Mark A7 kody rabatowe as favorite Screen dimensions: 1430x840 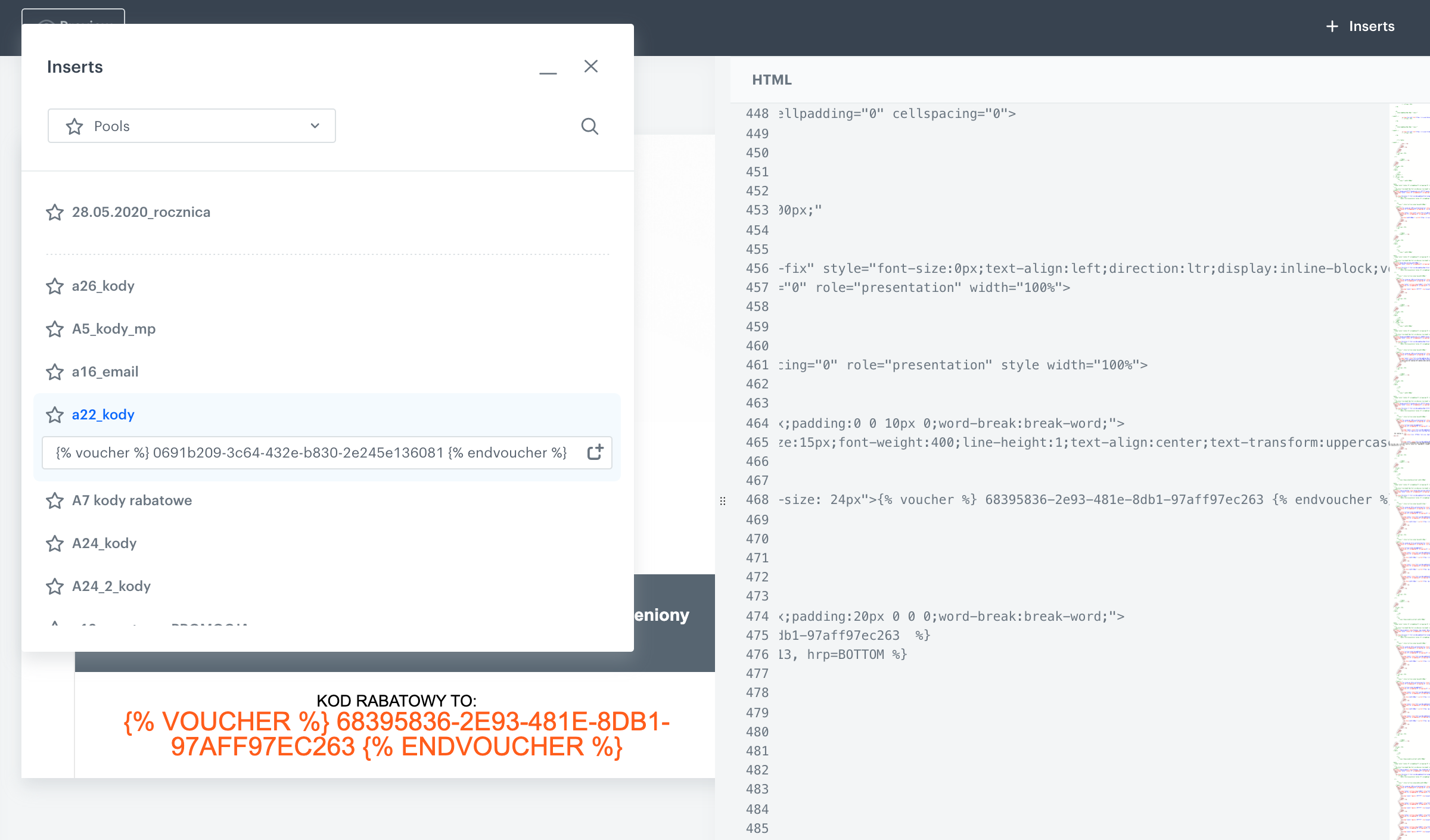(x=55, y=500)
